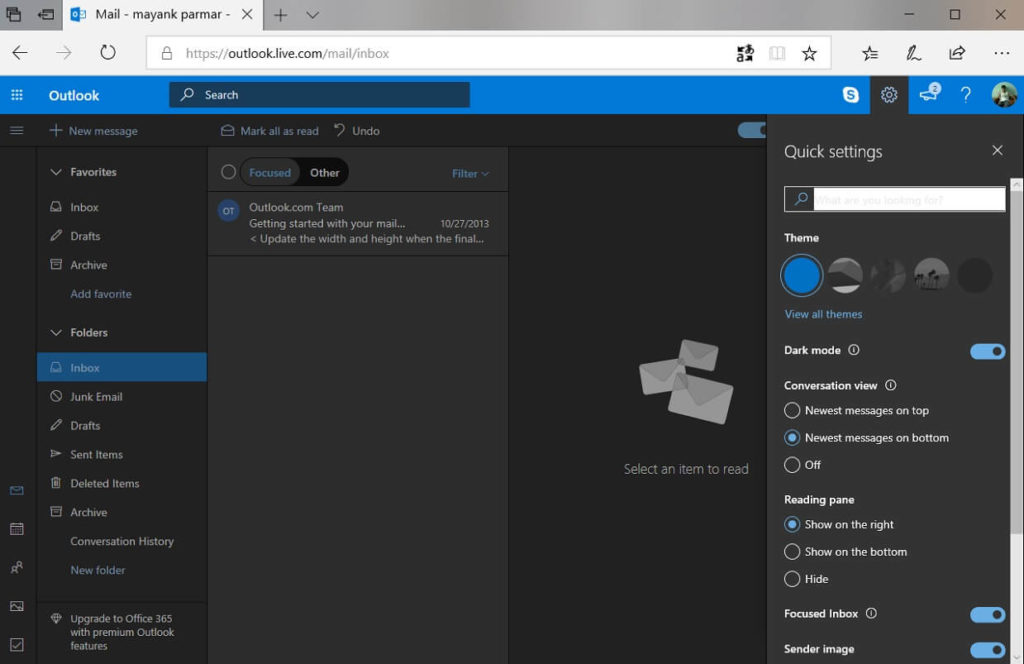Collapse the Favorites section

click(57, 171)
